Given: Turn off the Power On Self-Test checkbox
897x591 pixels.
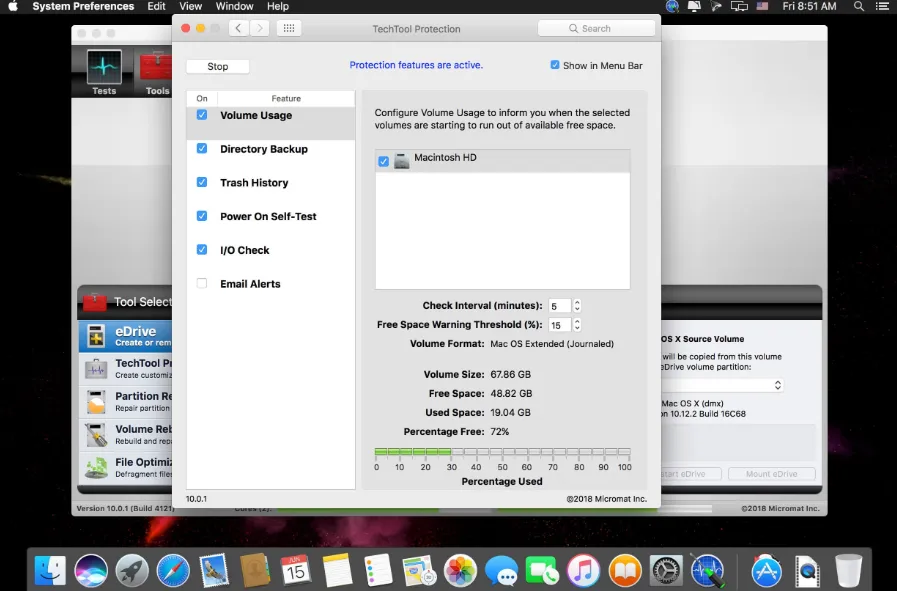Looking at the screenshot, I should [x=202, y=216].
